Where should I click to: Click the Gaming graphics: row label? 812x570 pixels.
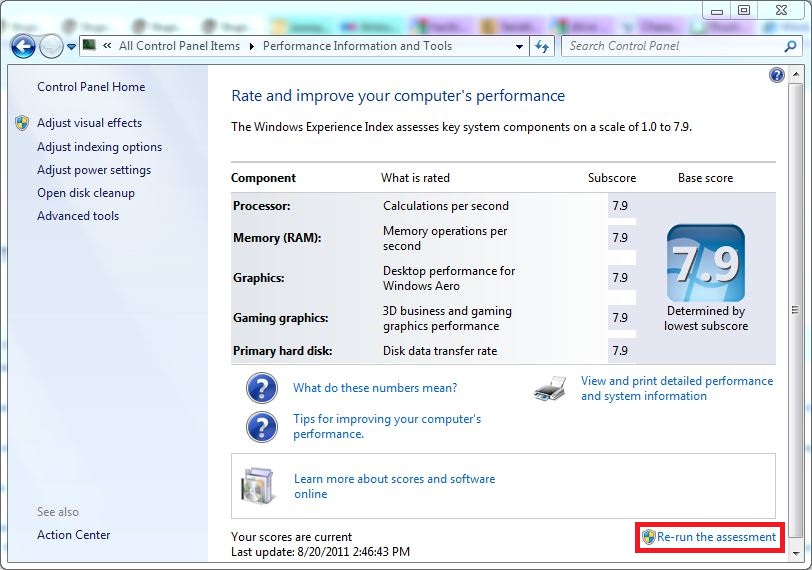coord(281,318)
